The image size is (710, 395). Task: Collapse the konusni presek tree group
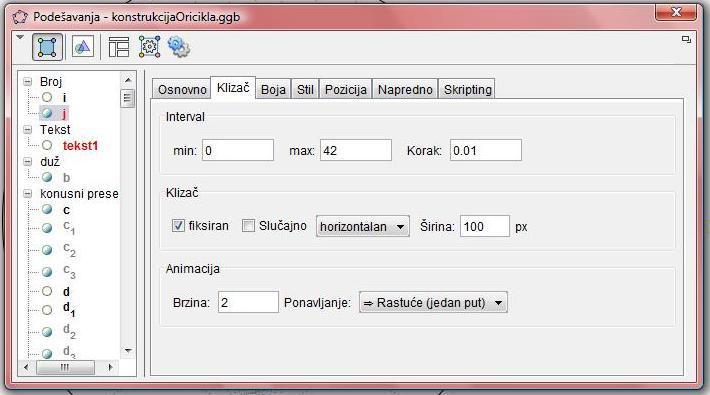click(x=28, y=194)
